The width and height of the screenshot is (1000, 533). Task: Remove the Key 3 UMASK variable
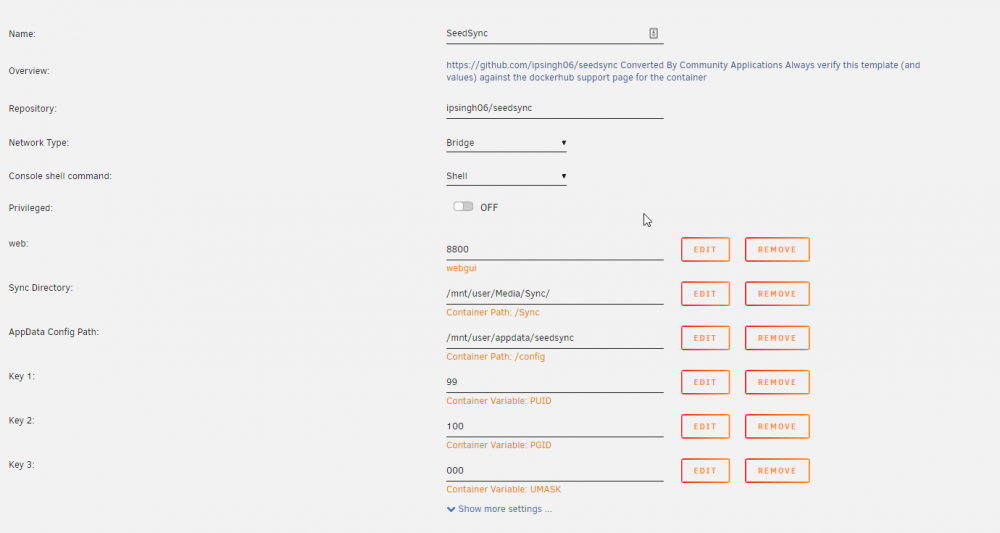[x=777, y=471]
